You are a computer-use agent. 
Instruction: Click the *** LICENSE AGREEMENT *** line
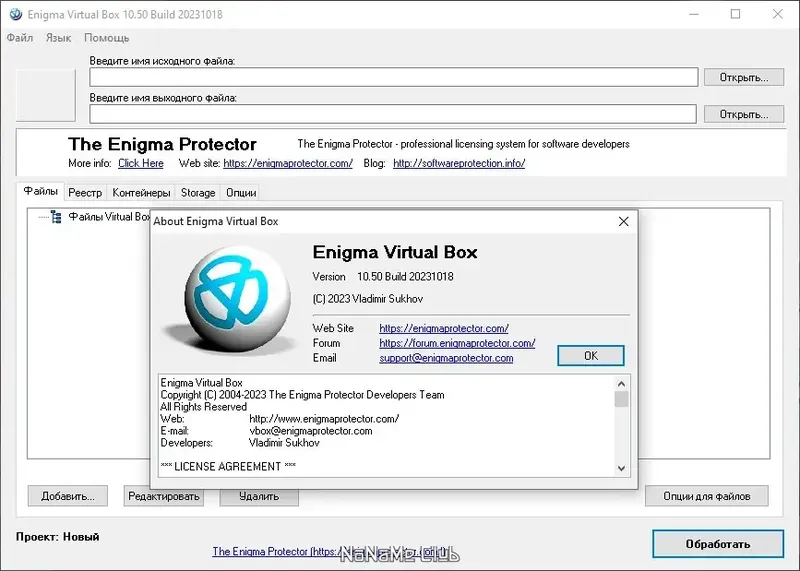[228, 466]
